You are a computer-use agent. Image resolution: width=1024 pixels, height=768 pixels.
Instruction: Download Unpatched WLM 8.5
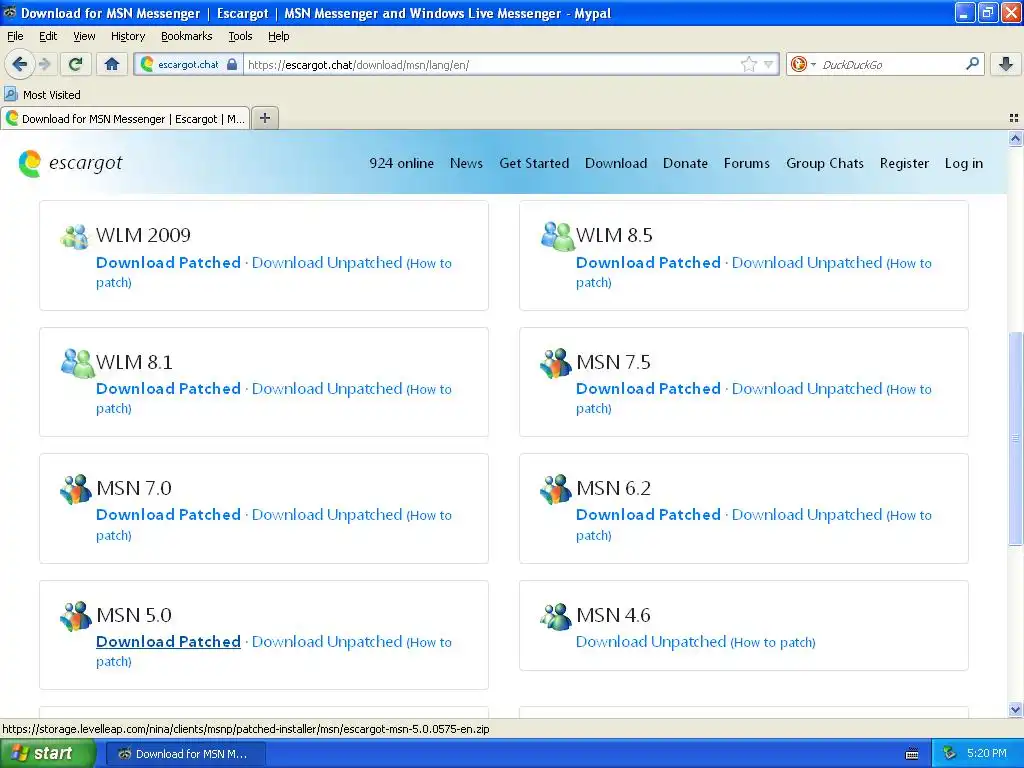[807, 263]
